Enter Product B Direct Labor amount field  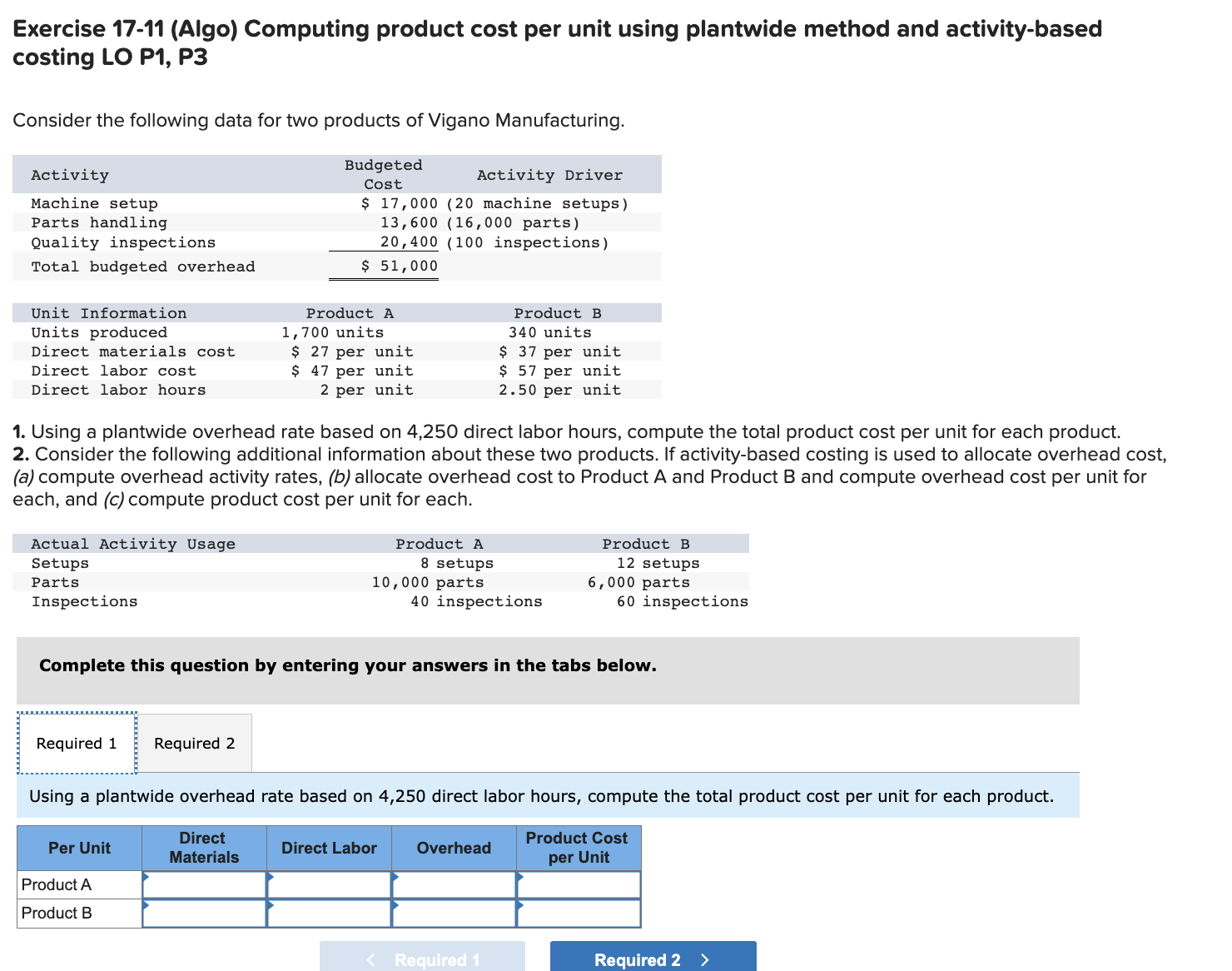(330, 913)
